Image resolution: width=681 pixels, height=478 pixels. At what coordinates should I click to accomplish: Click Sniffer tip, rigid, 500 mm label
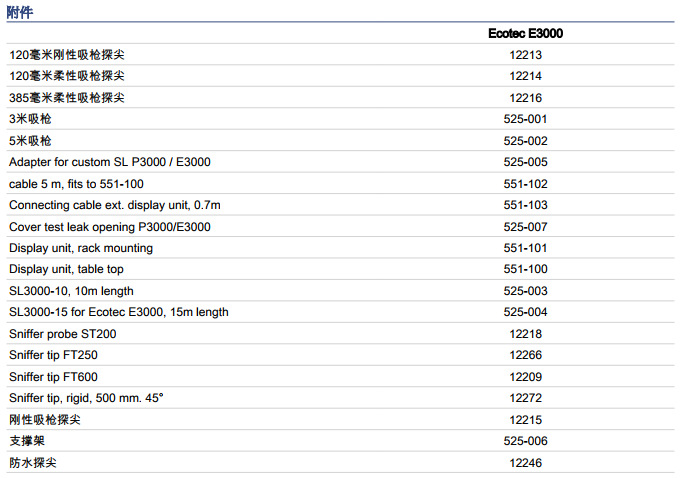[x=86, y=398]
